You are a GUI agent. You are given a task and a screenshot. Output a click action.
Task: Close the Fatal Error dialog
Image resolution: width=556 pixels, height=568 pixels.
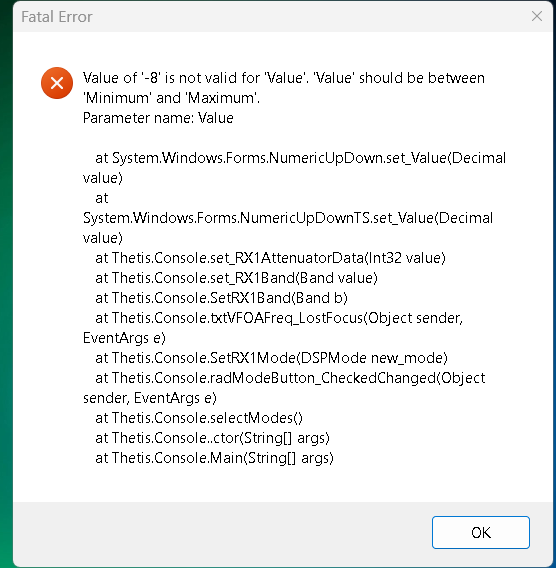click(536, 16)
